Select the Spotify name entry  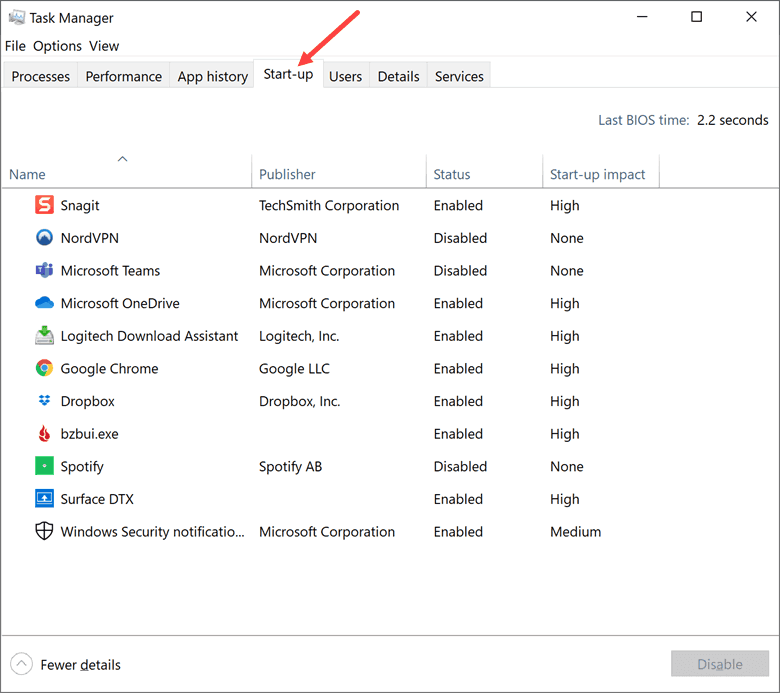tap(82, 467)
